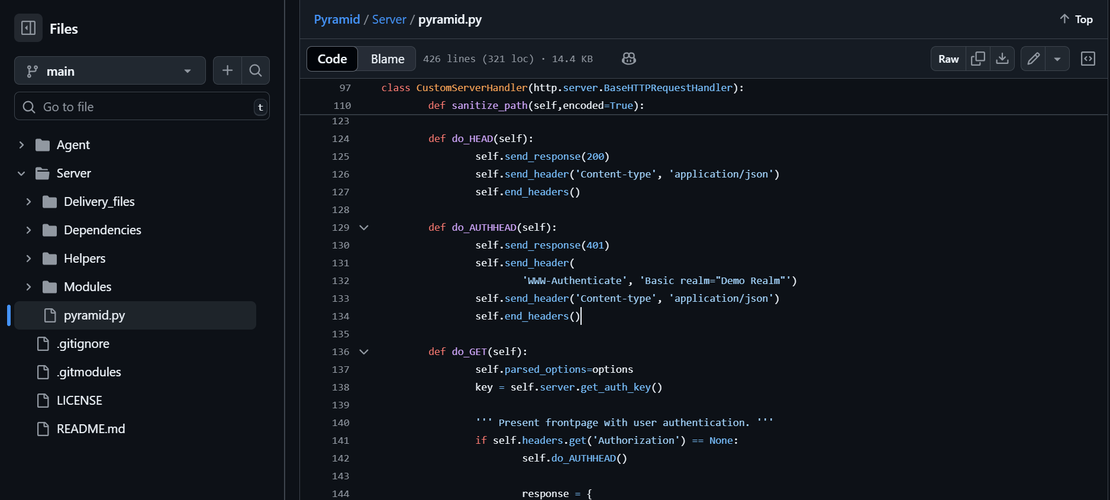The image size is (1110, 500).
Task: Open file search magnifier icon
Action: [x=256, y=71]
